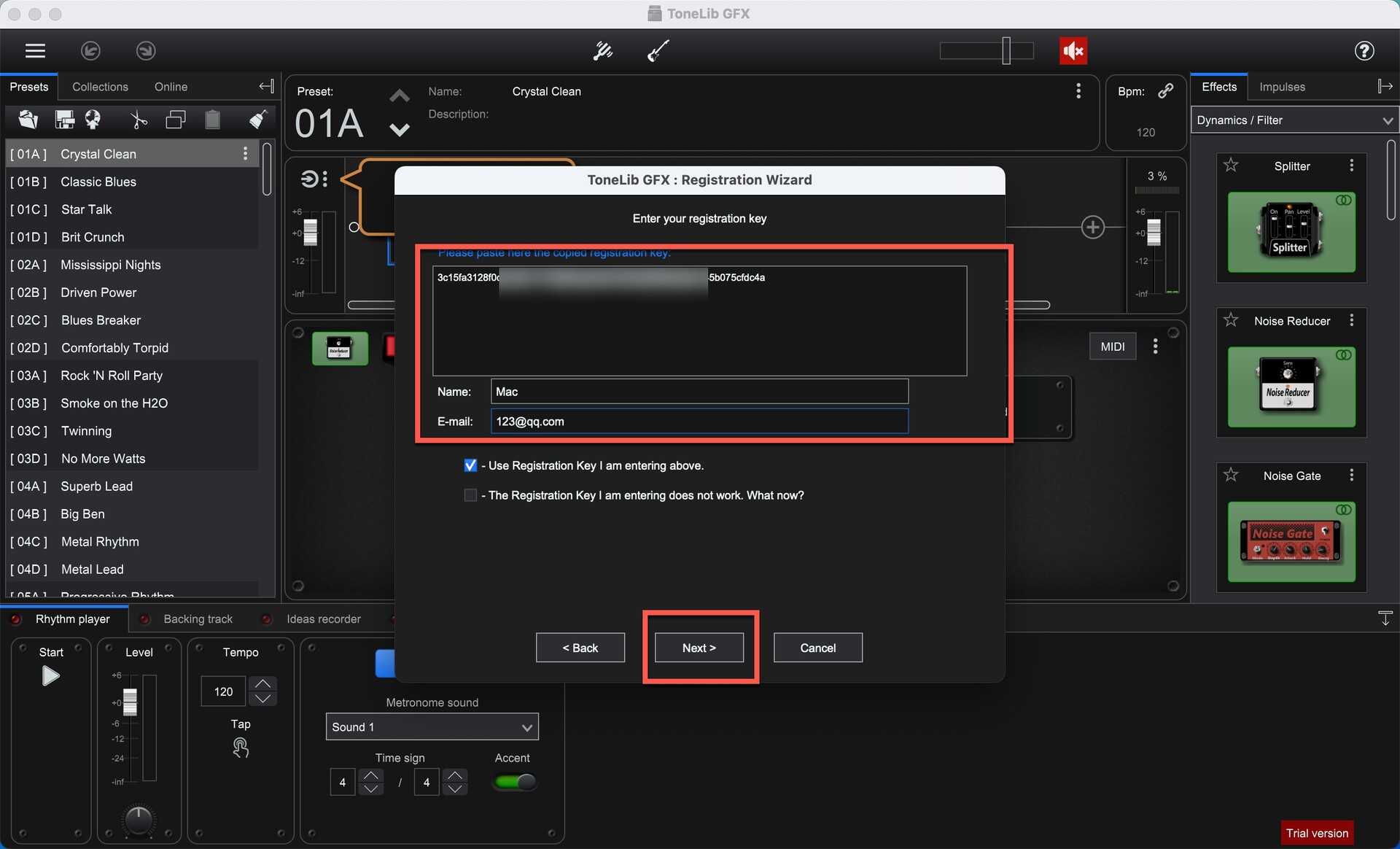The width and height of the screenshot is (1400, 849).
Task: Click the cut scissors icon
Action: pos(138,120)
